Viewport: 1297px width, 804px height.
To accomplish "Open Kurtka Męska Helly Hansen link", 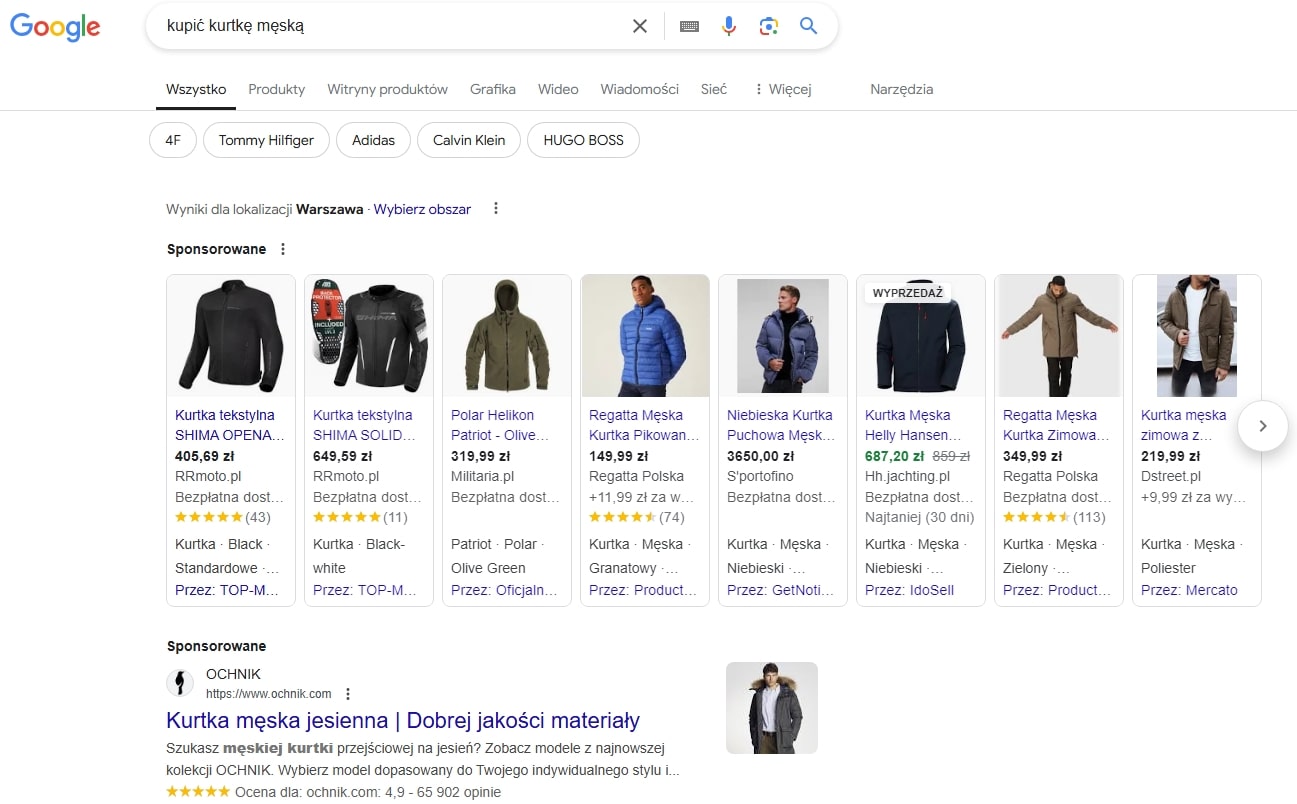I will [914, 425].
